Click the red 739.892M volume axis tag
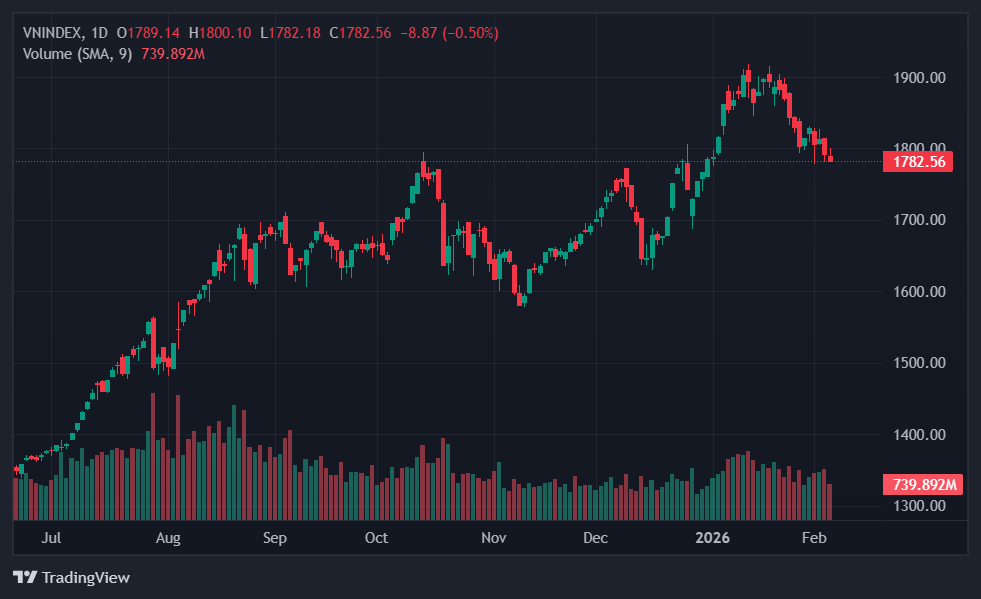The height and width of the screenshot is (599, 981). (924, 485)
